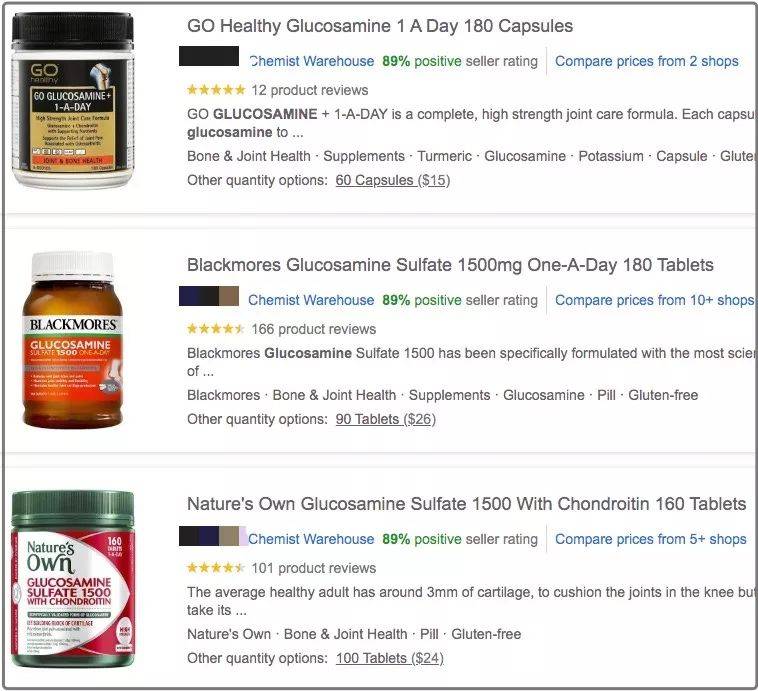
Task: Click the price box of Blackmores listing
Action: coord(209,296)
